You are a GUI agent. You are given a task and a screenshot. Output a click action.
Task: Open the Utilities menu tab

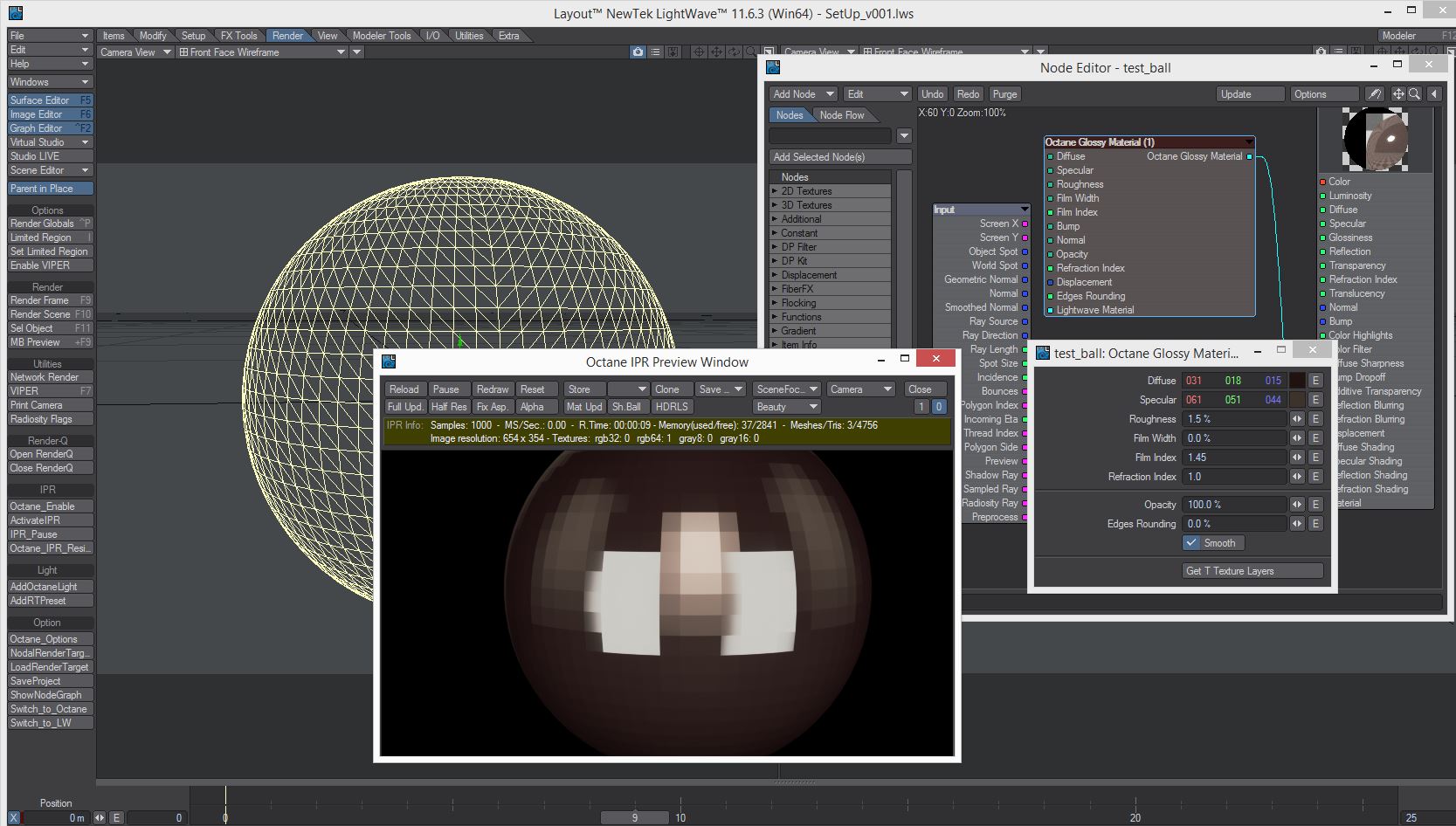(469, 36)
